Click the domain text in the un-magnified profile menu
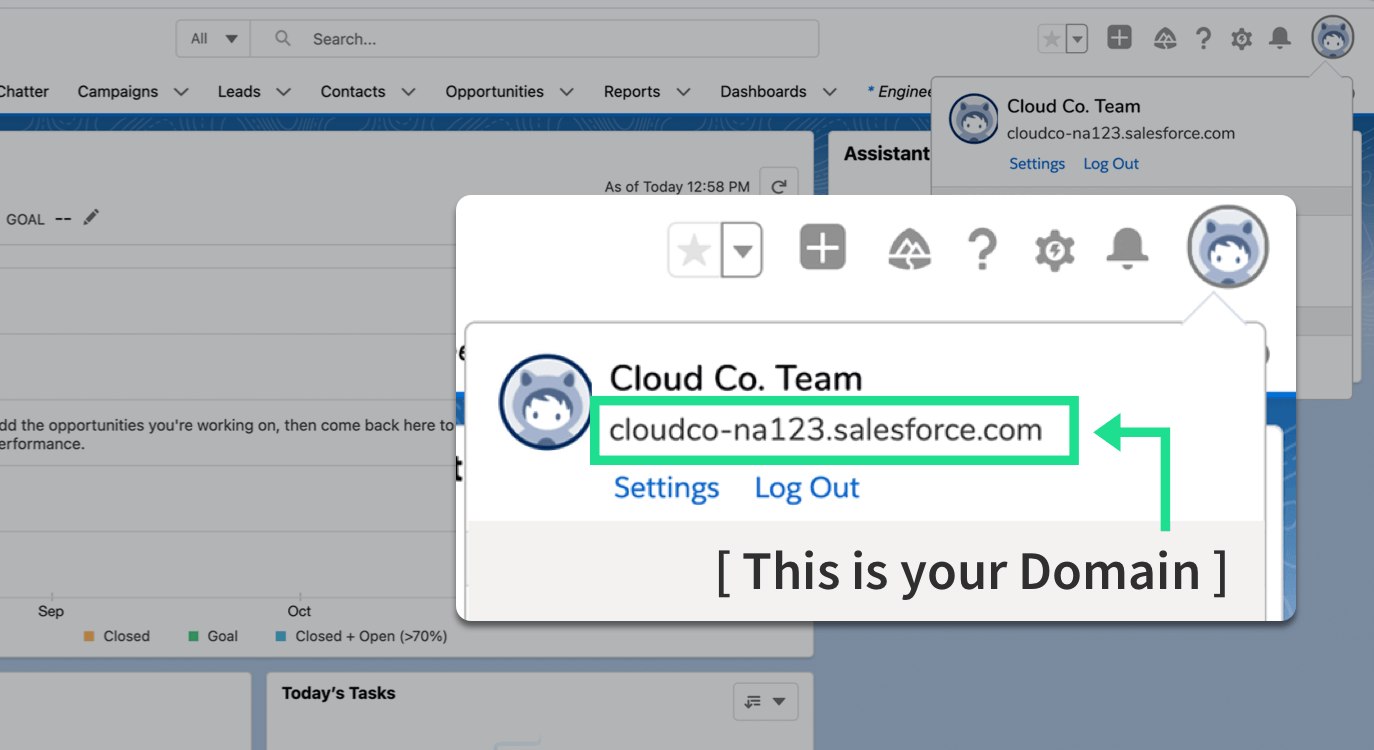The height and width of the screenshot is (750, 1374). (x=1121, y=133)
